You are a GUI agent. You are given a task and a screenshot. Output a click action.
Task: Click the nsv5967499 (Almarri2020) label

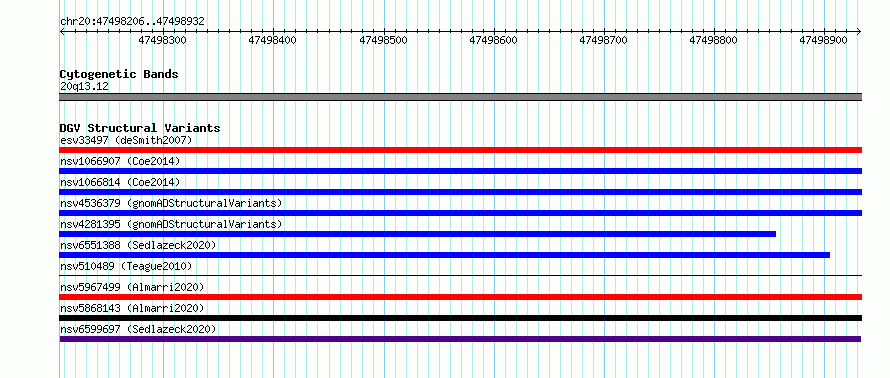(x=132, y=287)
